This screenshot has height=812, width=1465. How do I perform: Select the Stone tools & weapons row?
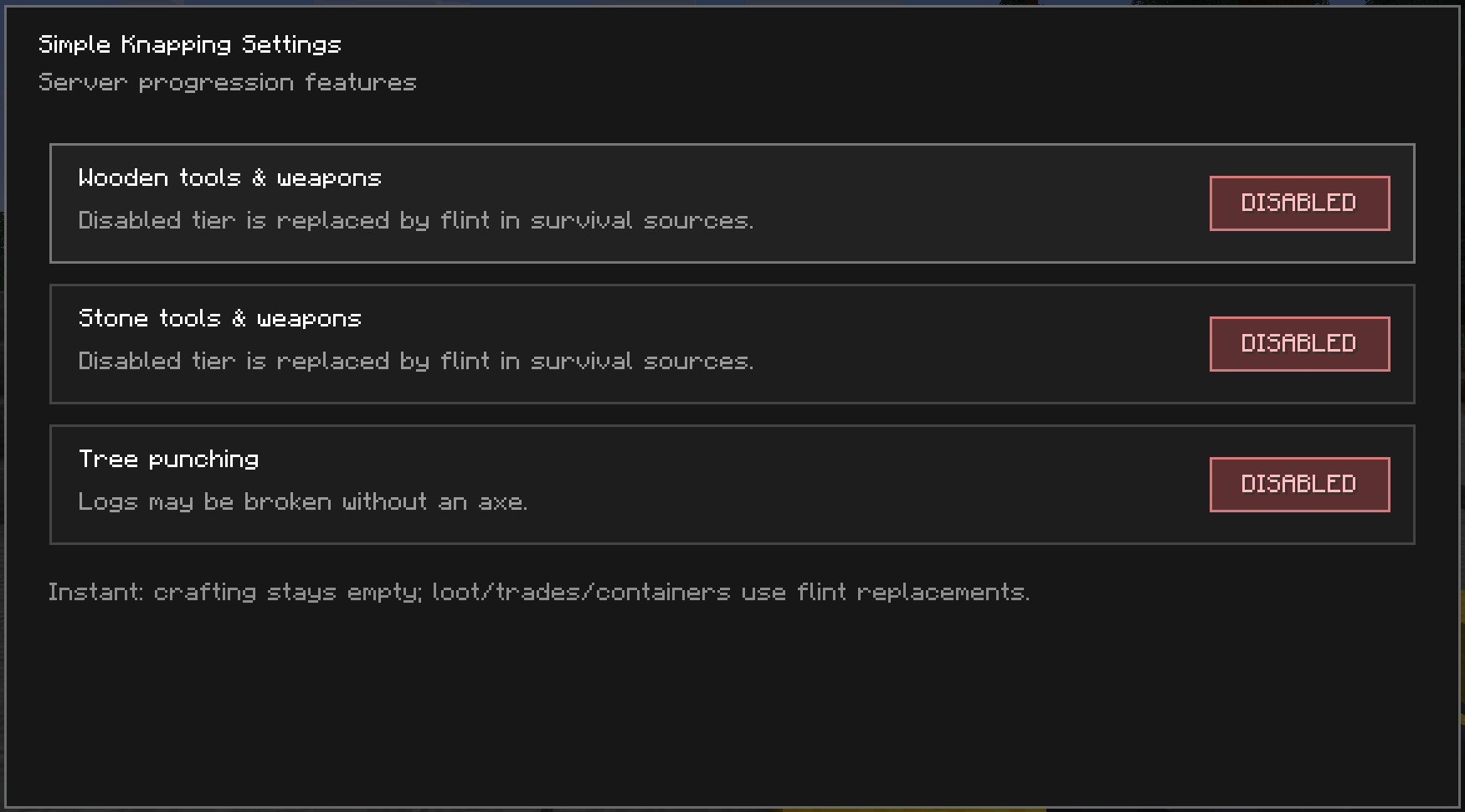(732, 344)
